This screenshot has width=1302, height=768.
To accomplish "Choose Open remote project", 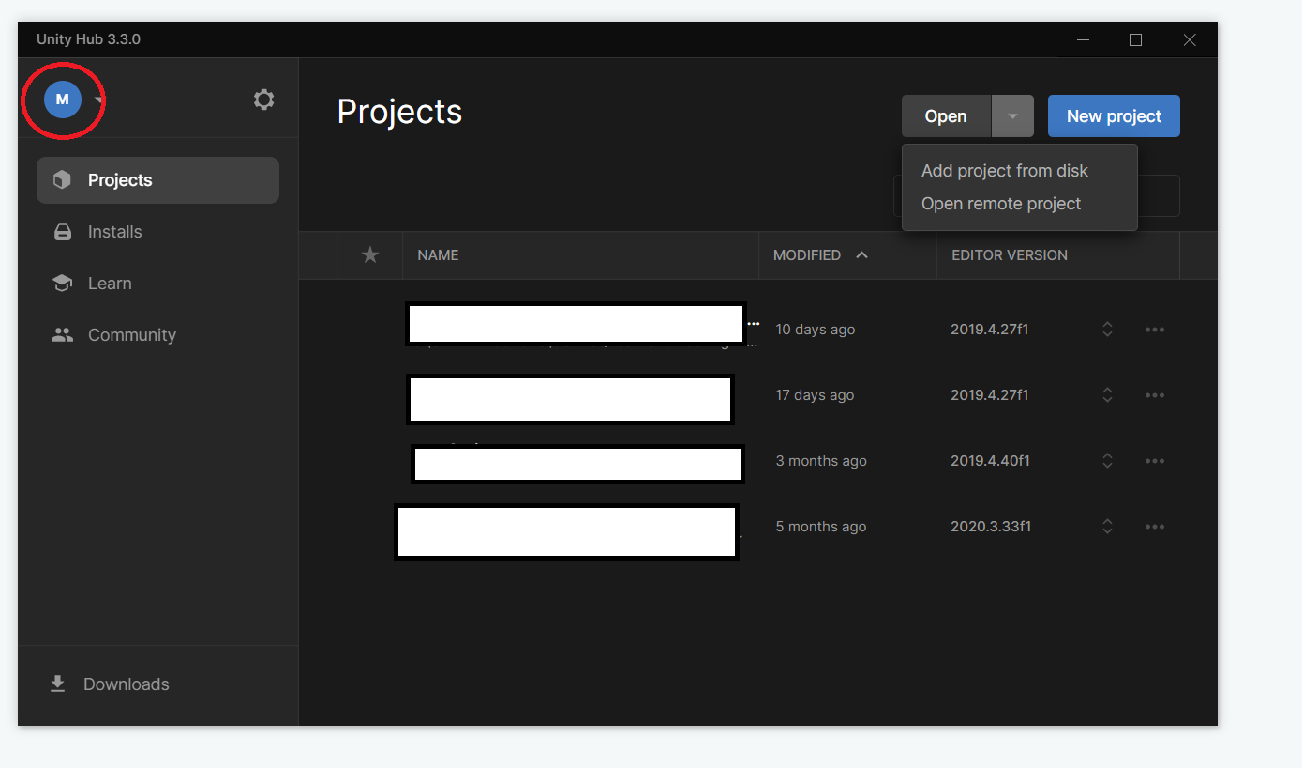I will [1001, 203].
